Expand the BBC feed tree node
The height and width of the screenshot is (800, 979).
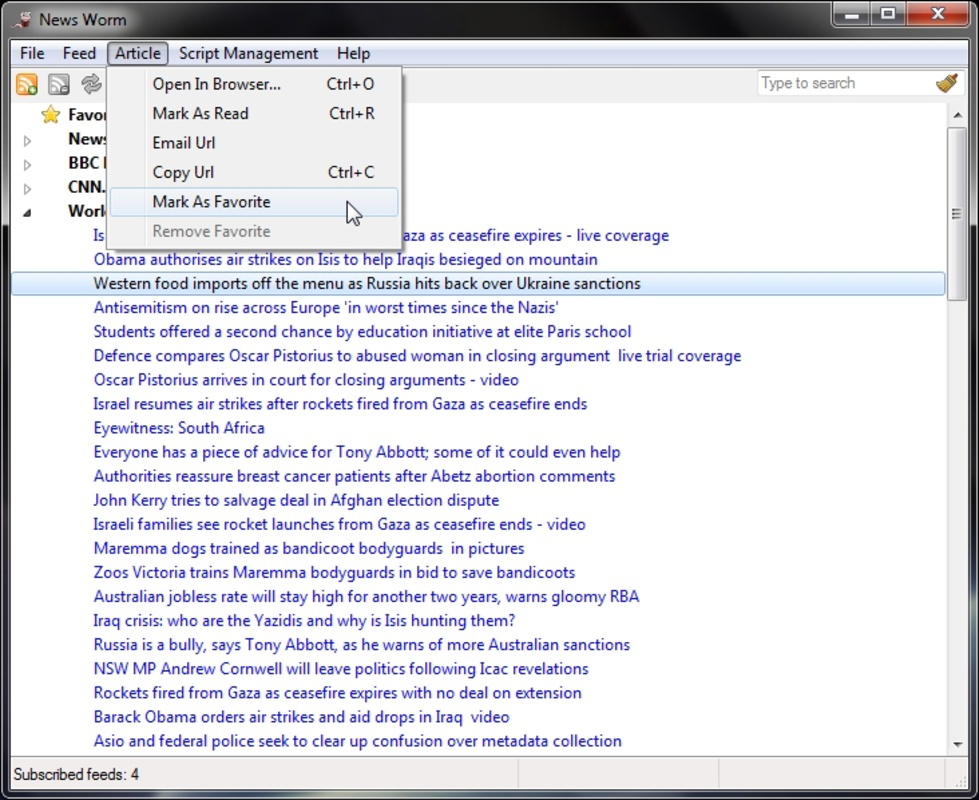coord(27,164)
